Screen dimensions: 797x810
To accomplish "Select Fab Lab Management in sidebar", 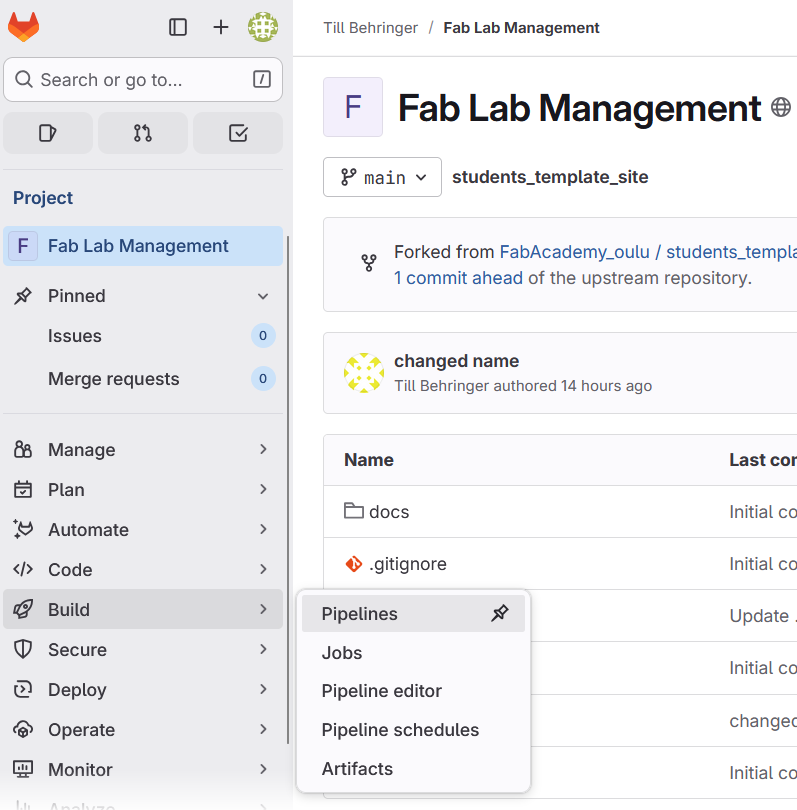I will 143,246.
